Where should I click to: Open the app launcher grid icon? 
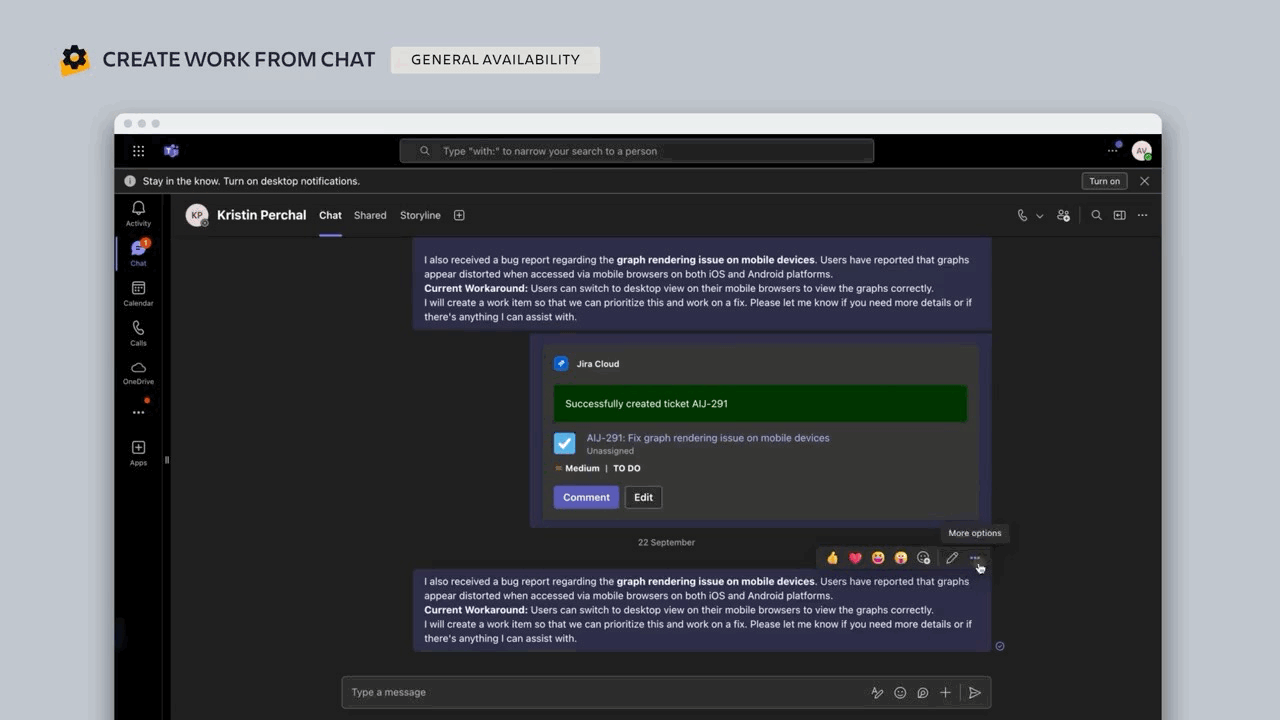(138, 151)
